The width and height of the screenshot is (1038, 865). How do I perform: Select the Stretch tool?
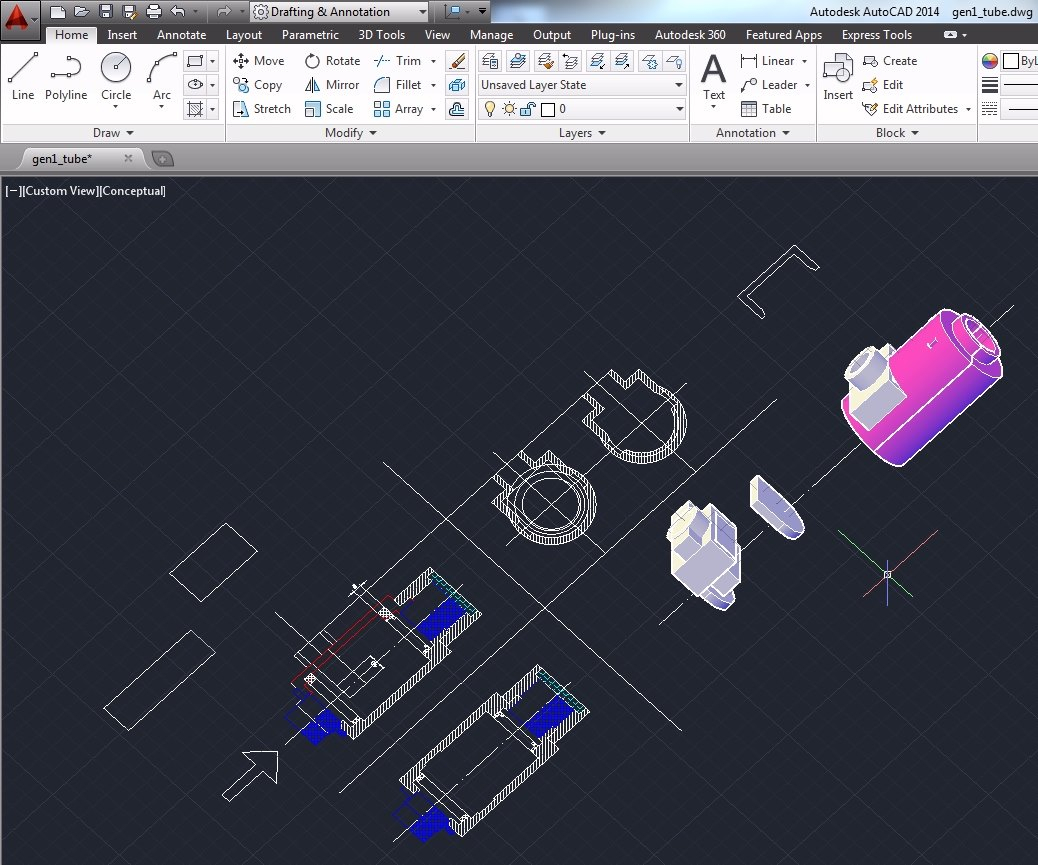pyautogui.click(x=261, y=109)
